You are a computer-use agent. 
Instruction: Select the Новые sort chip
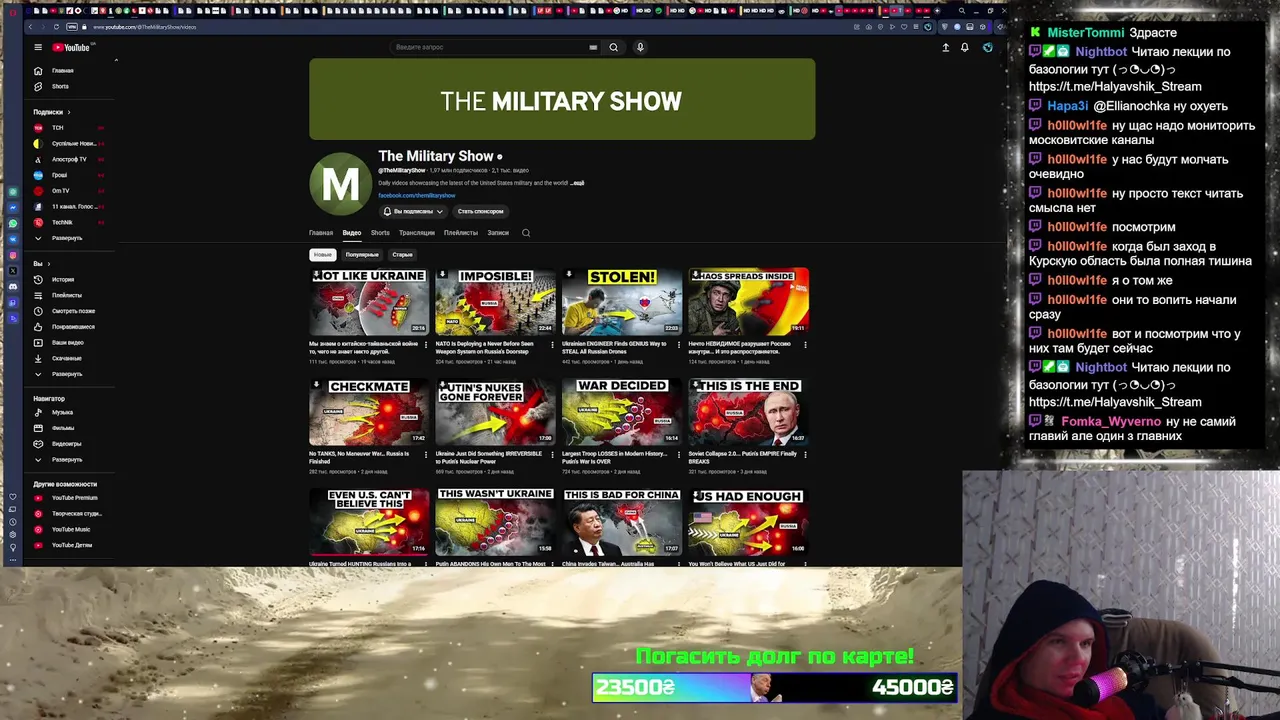(322, 255)
